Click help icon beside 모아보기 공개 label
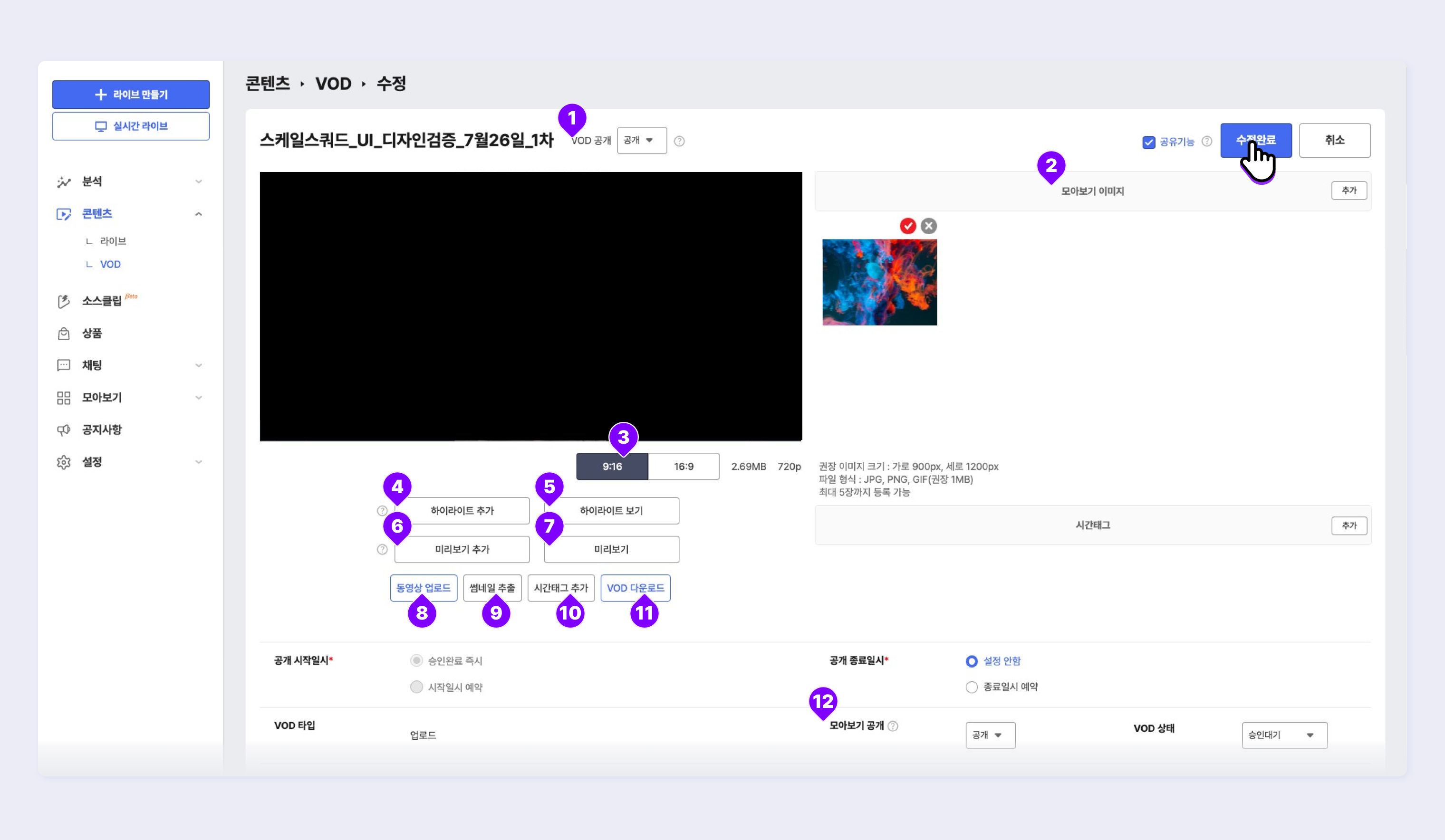 pos(893,726)
